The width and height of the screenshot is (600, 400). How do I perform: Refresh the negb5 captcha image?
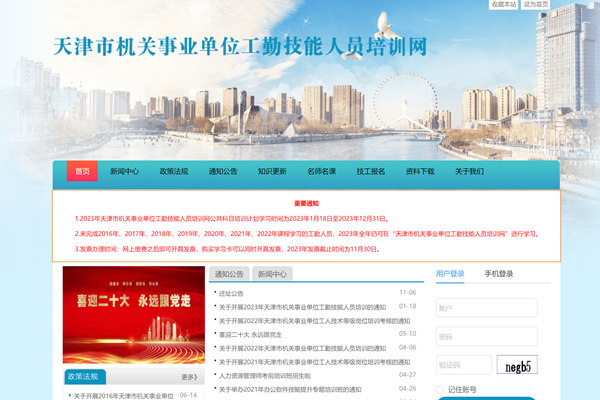click(517, 365)
